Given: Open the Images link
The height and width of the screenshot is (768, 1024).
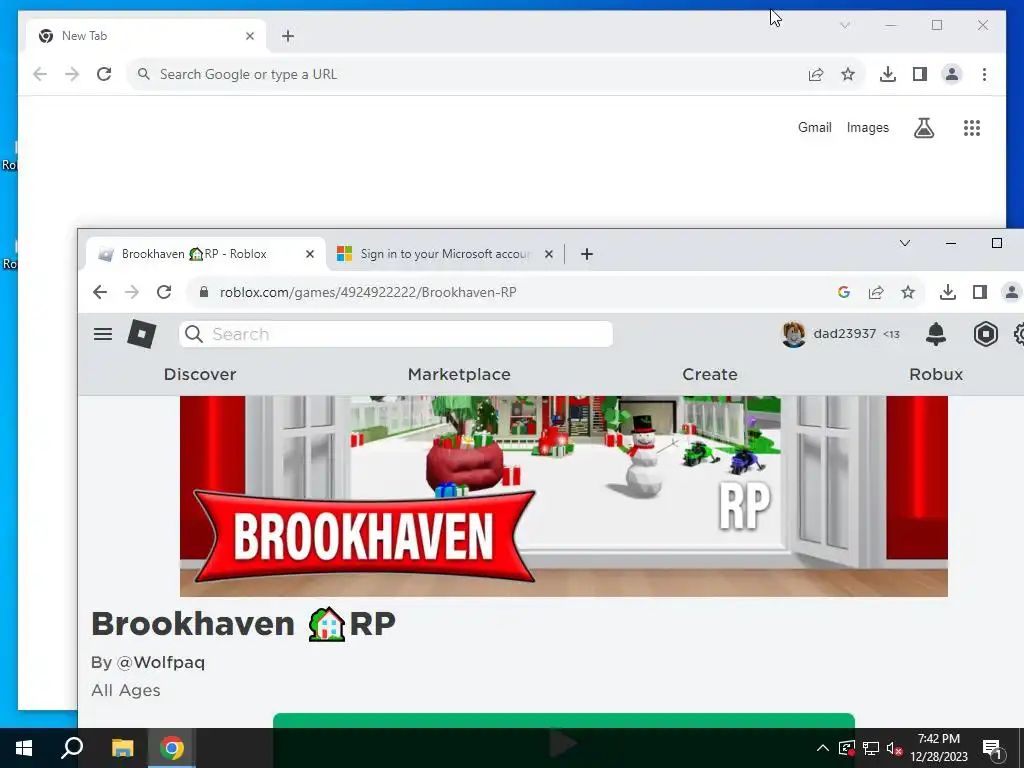Looking at the screenshot, I should (867, 127).
